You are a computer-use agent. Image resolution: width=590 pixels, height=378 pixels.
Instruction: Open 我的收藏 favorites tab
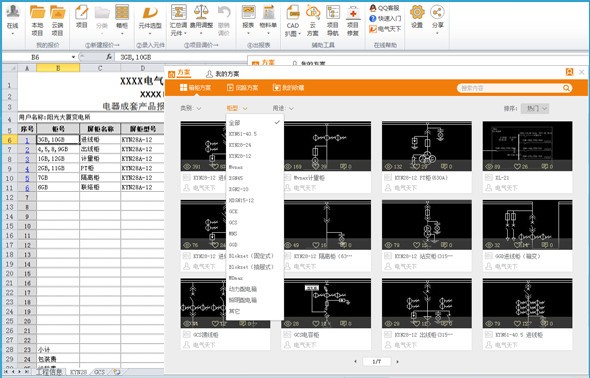[x=288, y=88]
